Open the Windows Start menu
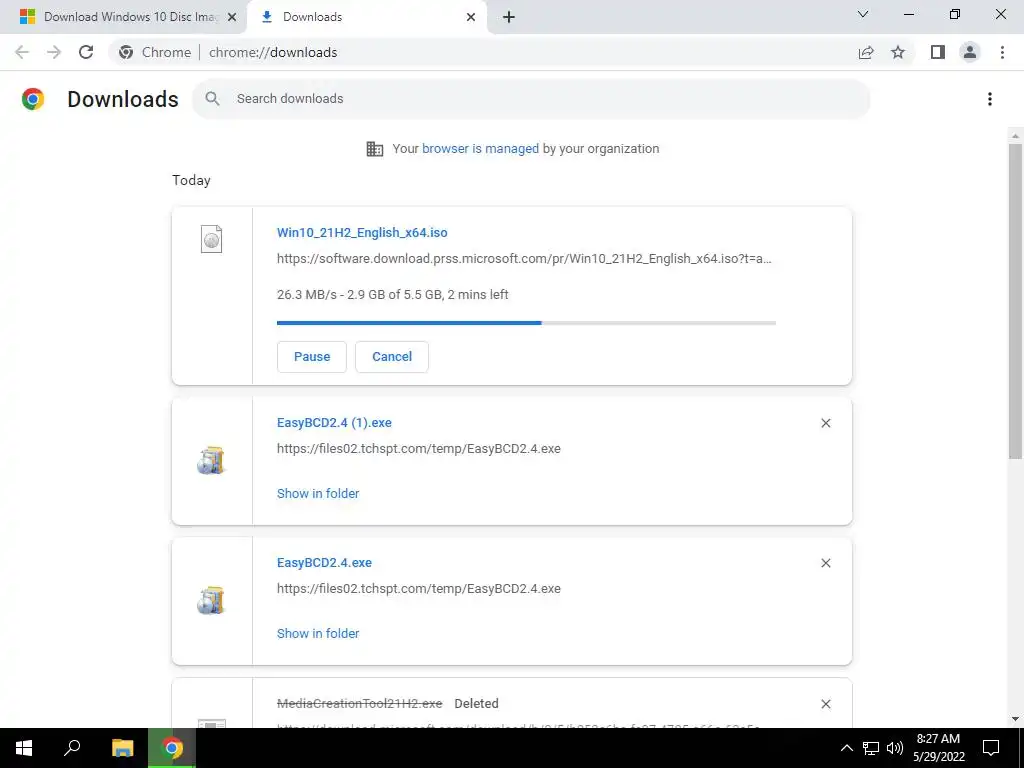The height and width of the screenshot is (768, 1024). coord(24,748)
